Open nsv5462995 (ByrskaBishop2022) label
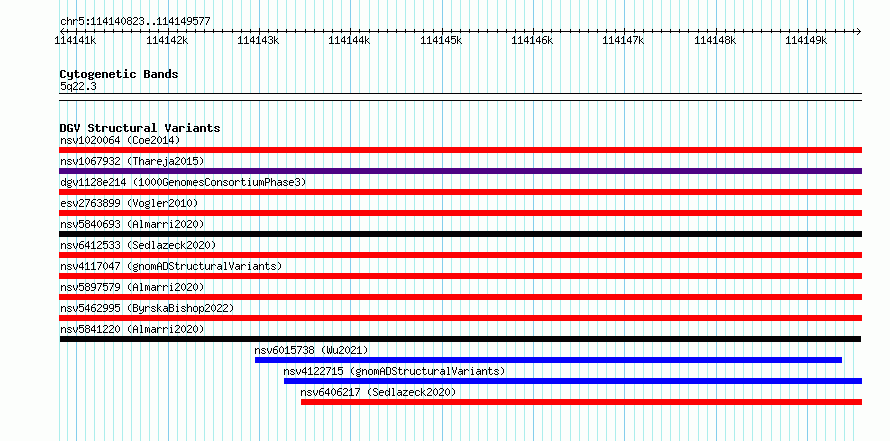This screenshot has height=441, width=890. coord(146,308)
